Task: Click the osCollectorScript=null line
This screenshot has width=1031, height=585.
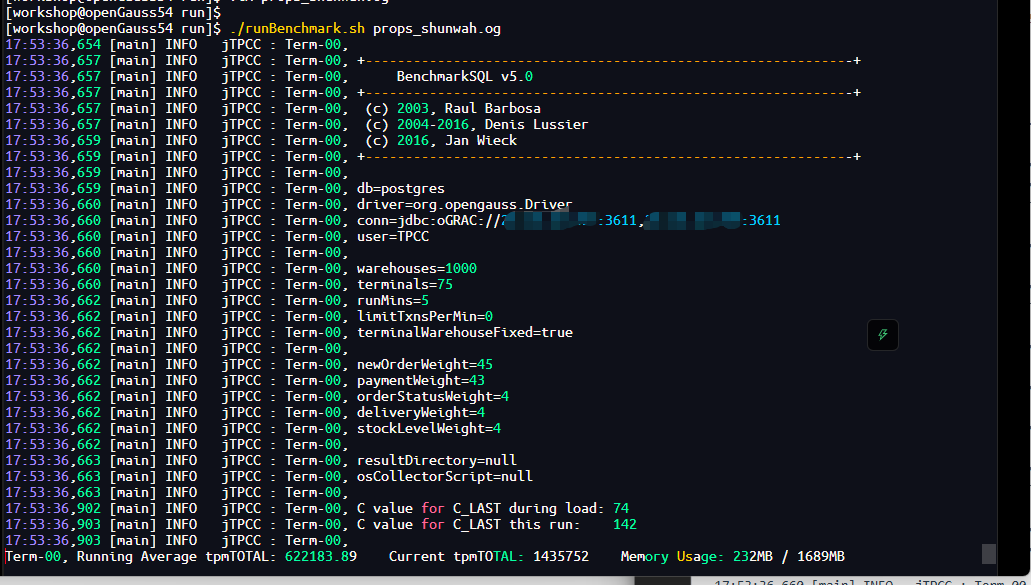Action: [x=444, y=476]
